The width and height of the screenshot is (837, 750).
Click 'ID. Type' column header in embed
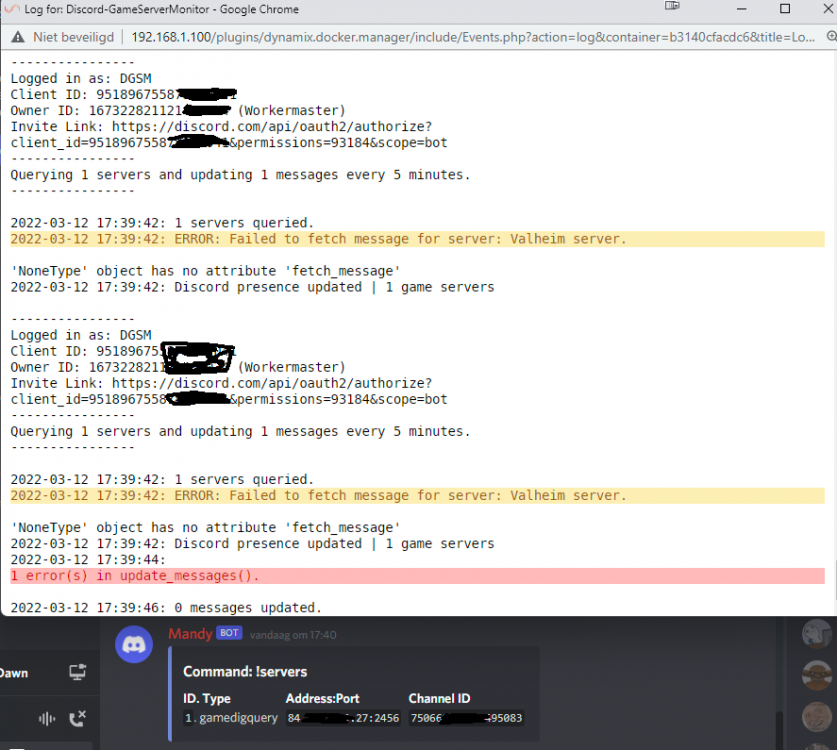point(207,698)
